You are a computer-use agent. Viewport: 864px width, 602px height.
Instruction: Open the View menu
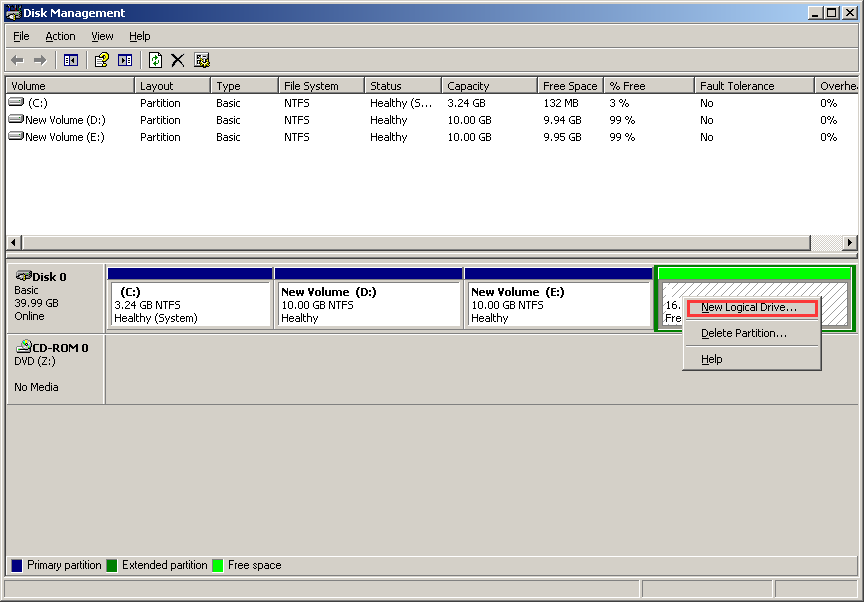click(102, 36)
